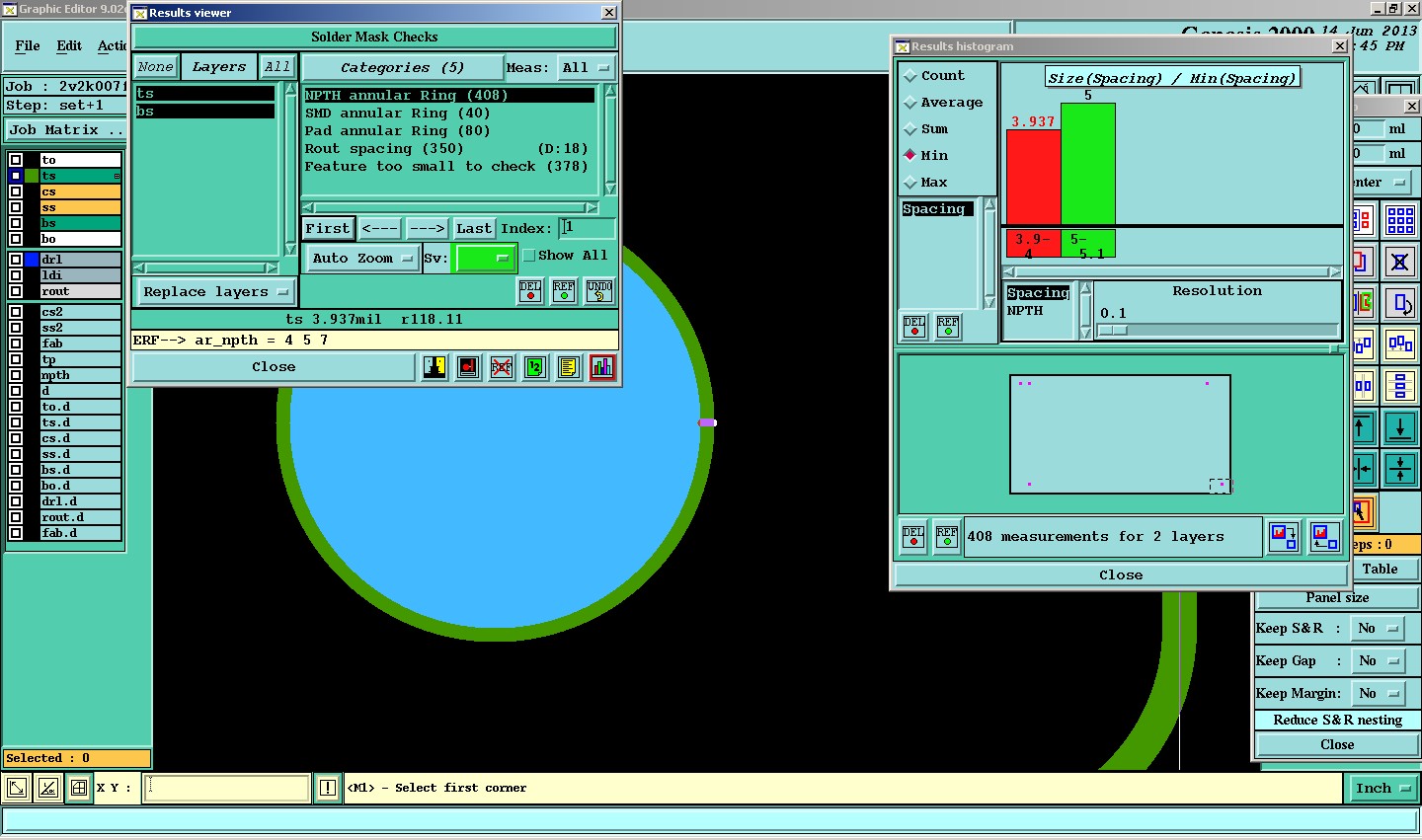The width and height of the screenshot is (1422, 840).
Task: Close the Results viewer with Close button
Action: (x=274, y=367)
